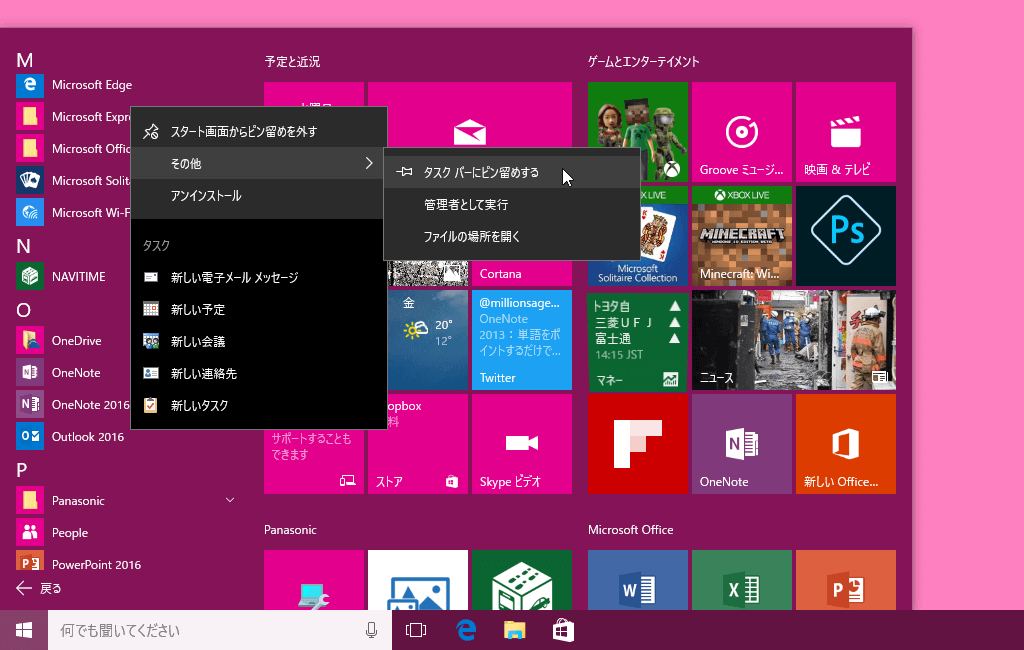
Task: Jump to the letter M header
Action: pyautogui.click(x=24, y=60)
